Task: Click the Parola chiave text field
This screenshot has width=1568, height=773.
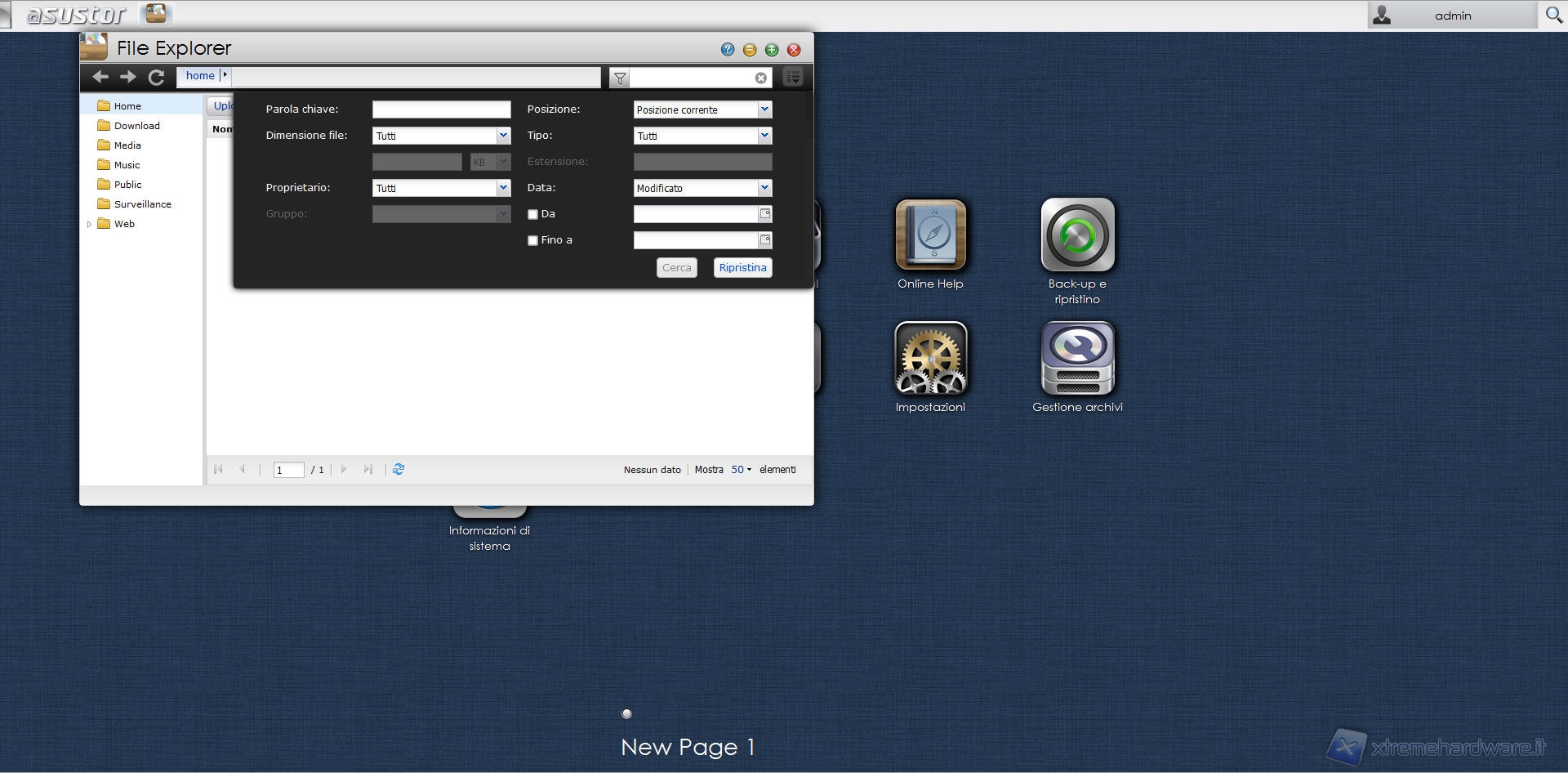Action: [441, 109]
